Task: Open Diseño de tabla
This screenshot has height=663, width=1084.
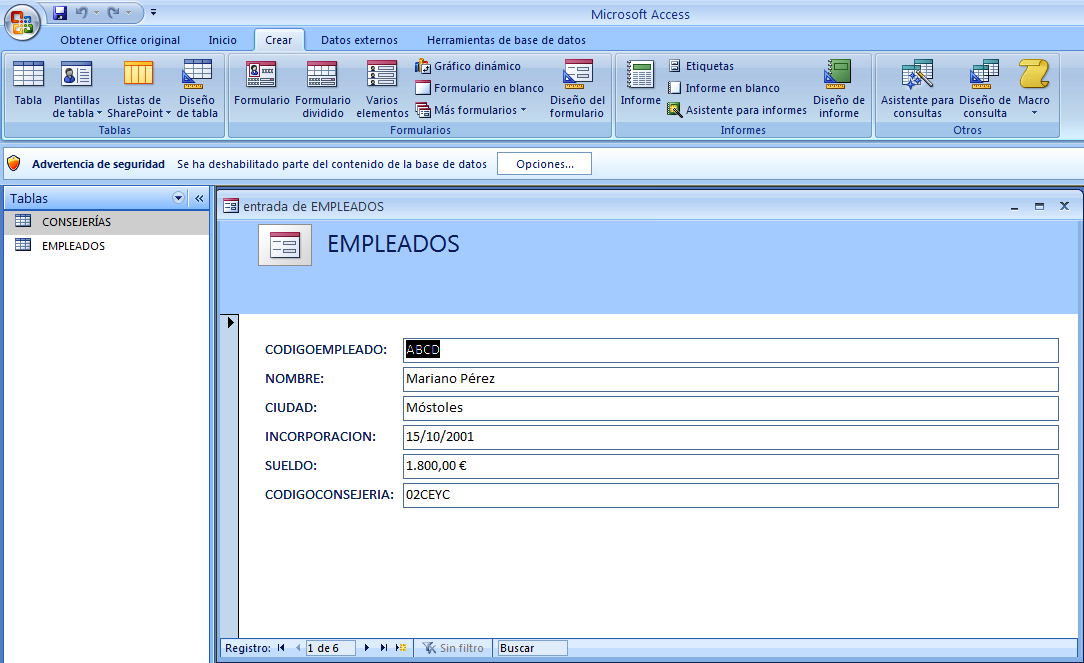Action: pos(196,87)
